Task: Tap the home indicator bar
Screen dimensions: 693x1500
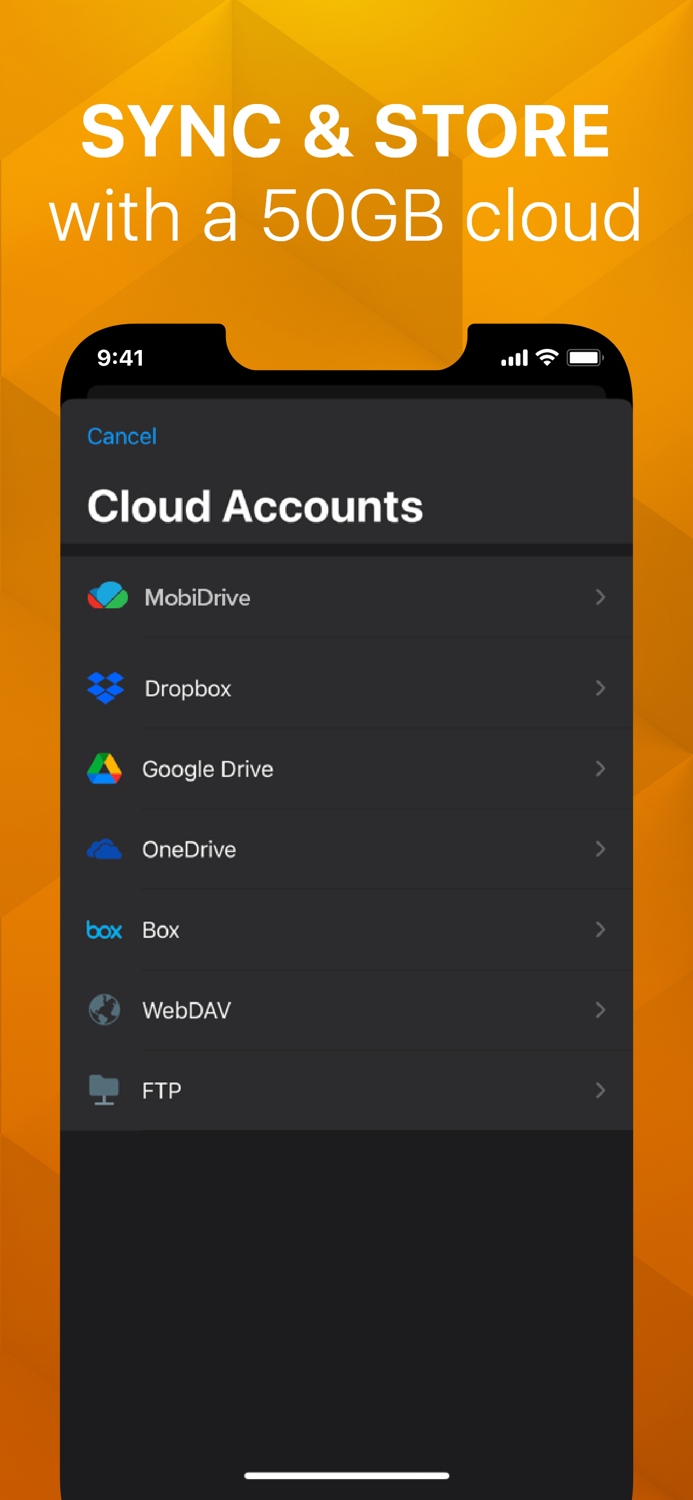Action: [347, 1475]
